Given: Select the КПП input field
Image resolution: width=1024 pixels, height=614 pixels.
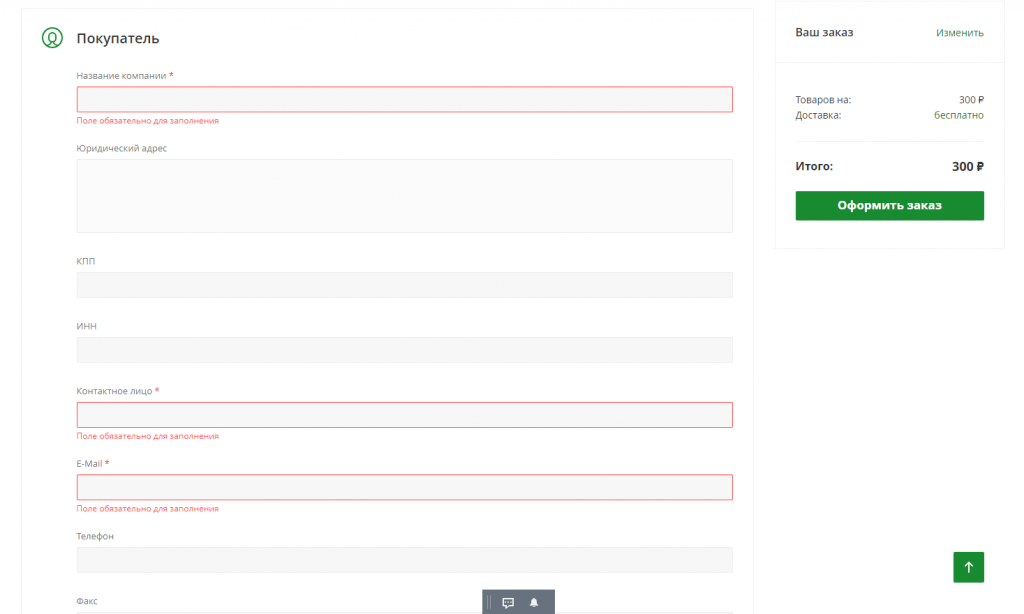Looking at the screenshot, I should (404, 285).
